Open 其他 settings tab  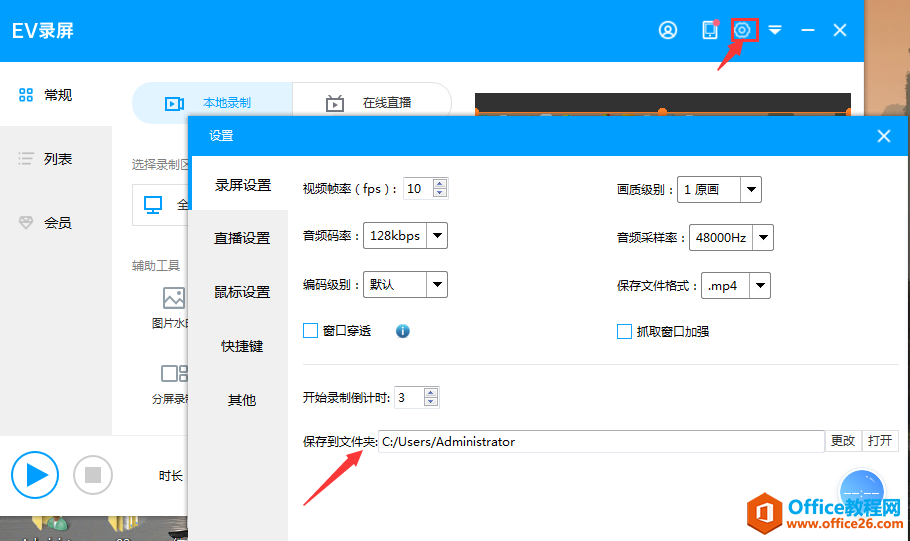point(243,400)
